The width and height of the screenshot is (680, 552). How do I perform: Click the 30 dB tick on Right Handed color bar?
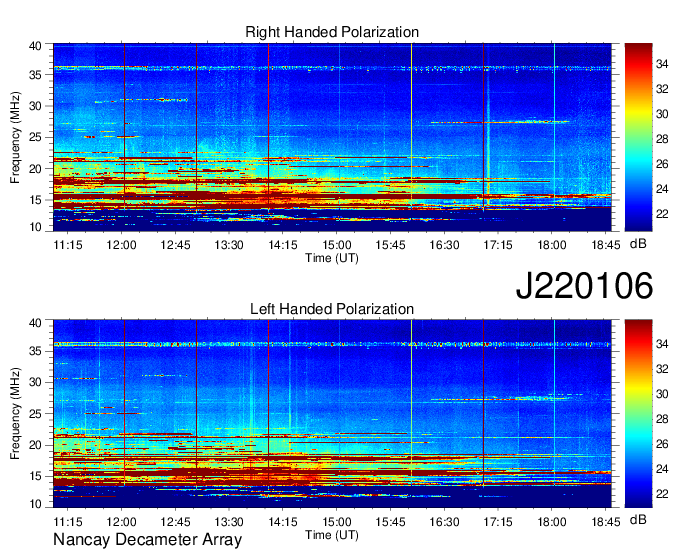pyautogui.click(x=662, y=114)
